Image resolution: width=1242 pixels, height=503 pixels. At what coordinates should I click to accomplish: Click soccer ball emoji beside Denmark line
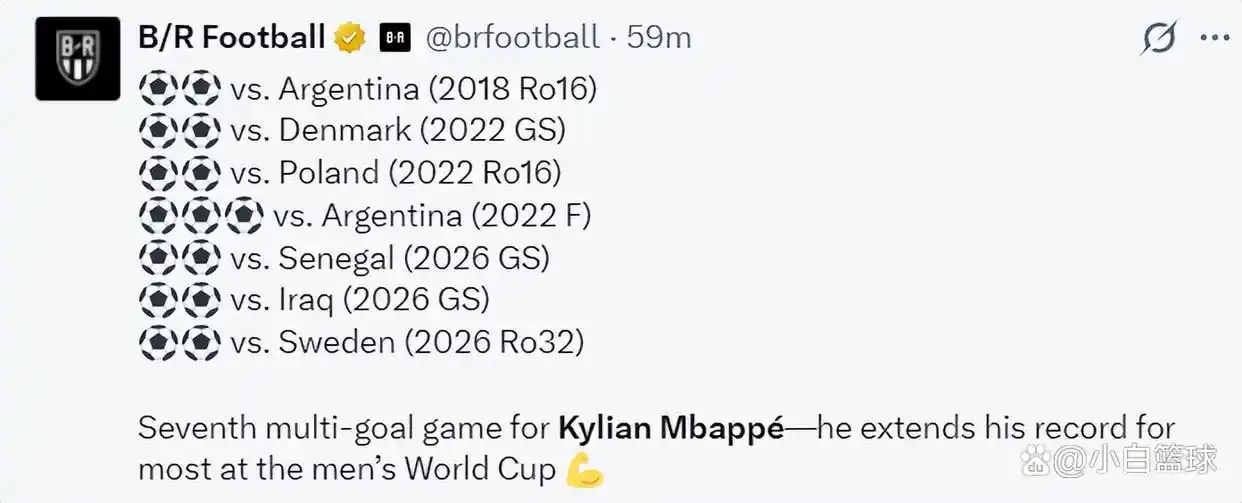coord(180,131)
